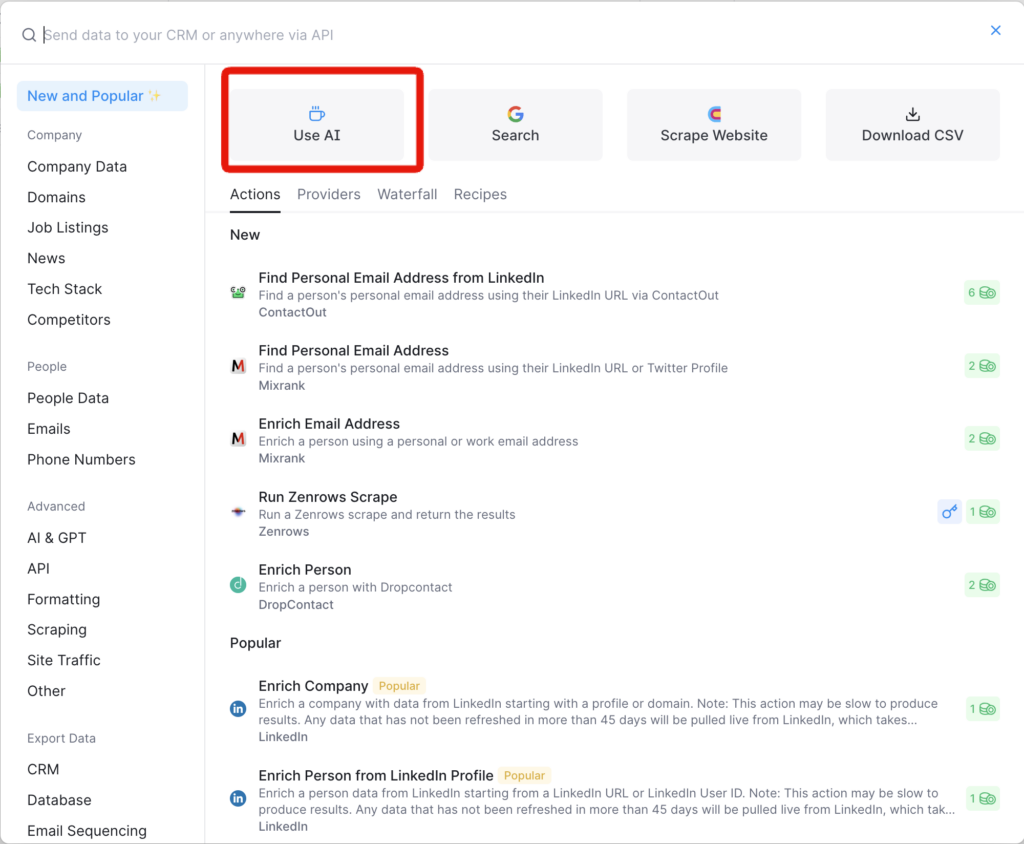
Task: Click LinkedIn icon beside Enrich Person from LinkedIn Profile
Action: click(x=238, y=798)
